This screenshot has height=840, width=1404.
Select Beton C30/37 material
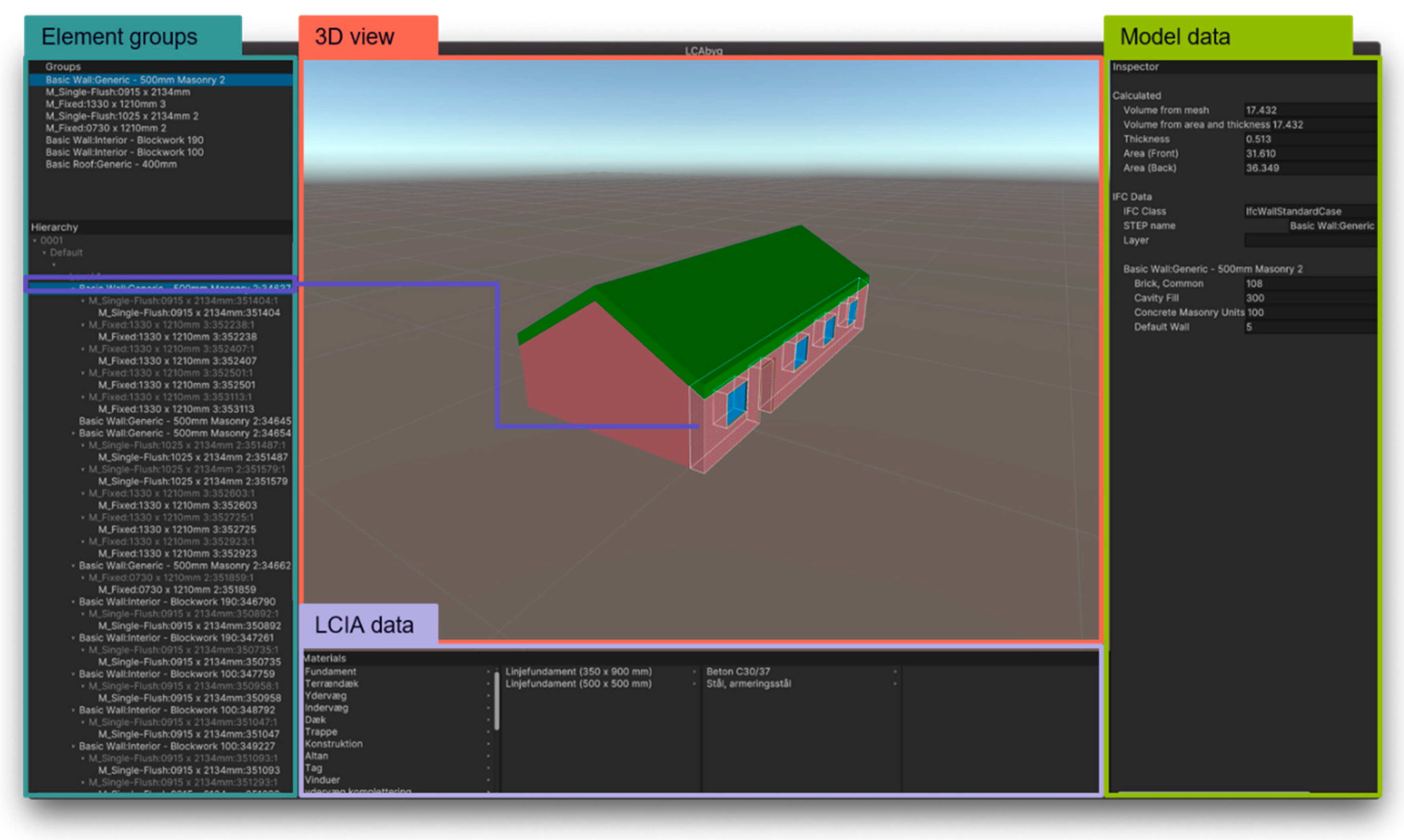pyautogui.click(x=738, y=671)
